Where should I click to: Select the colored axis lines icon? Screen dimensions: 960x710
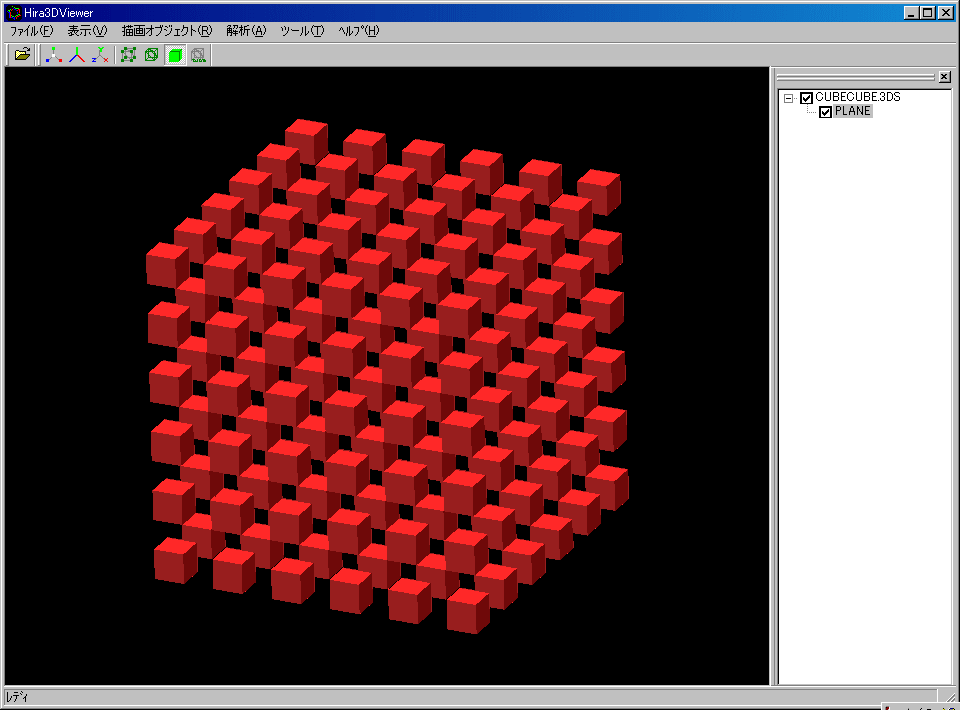(77, 55)
